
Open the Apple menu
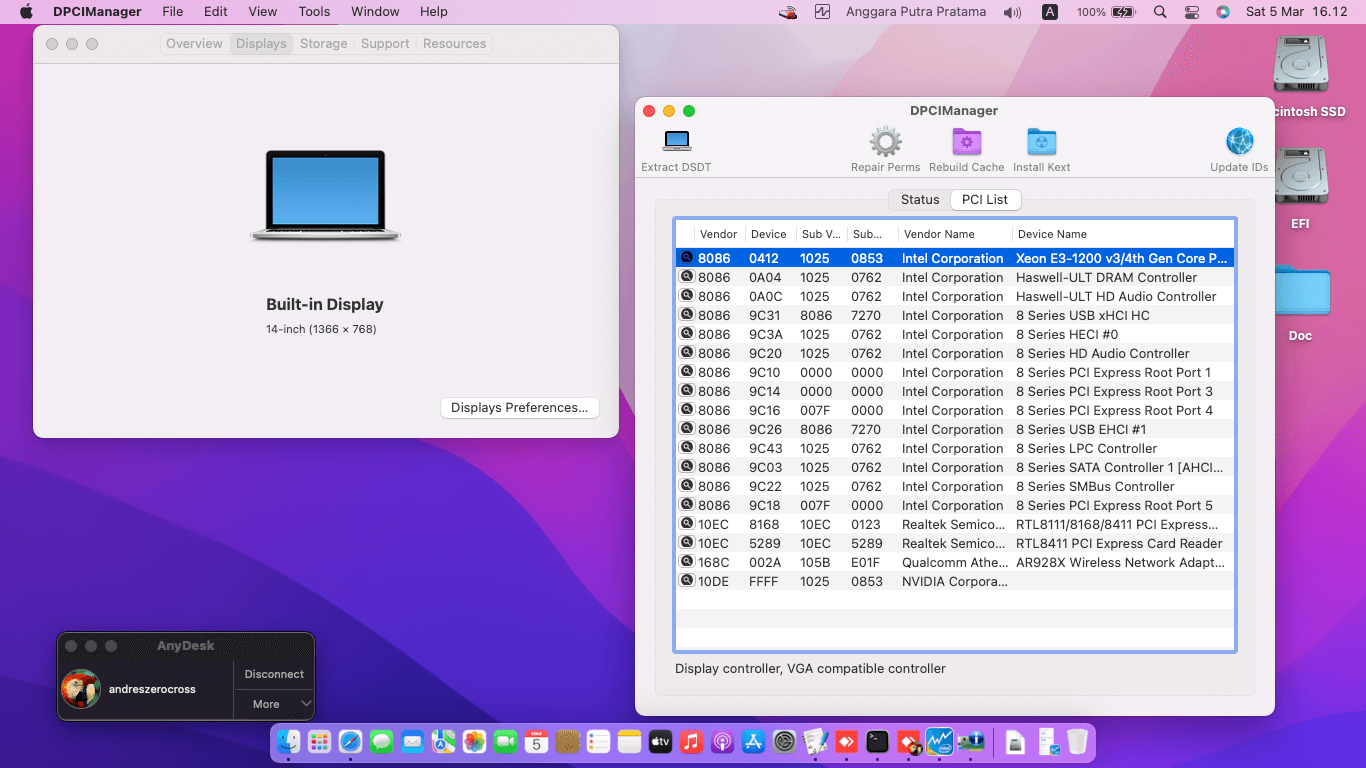(x=27, y=12)
